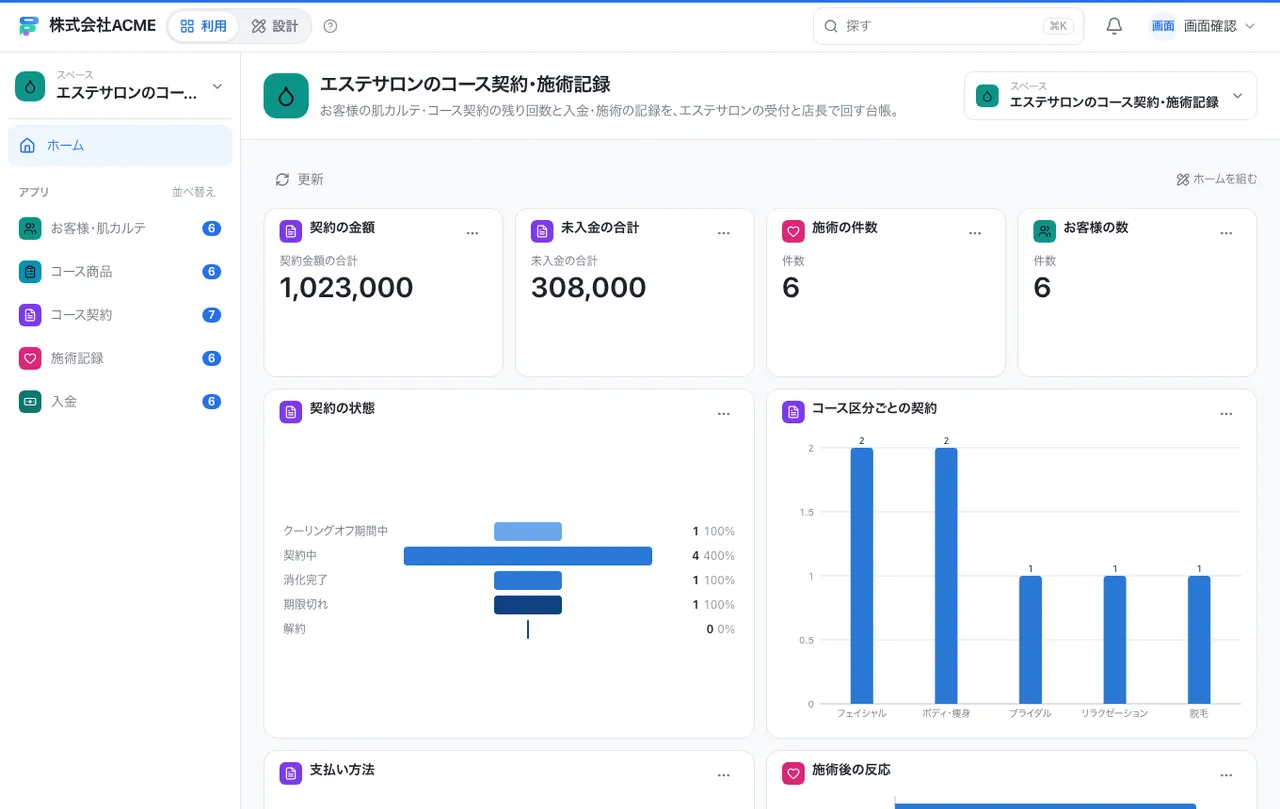The image size is (1280, 809).
Task: Click the notification bell icon
Action: [1114, 26]
